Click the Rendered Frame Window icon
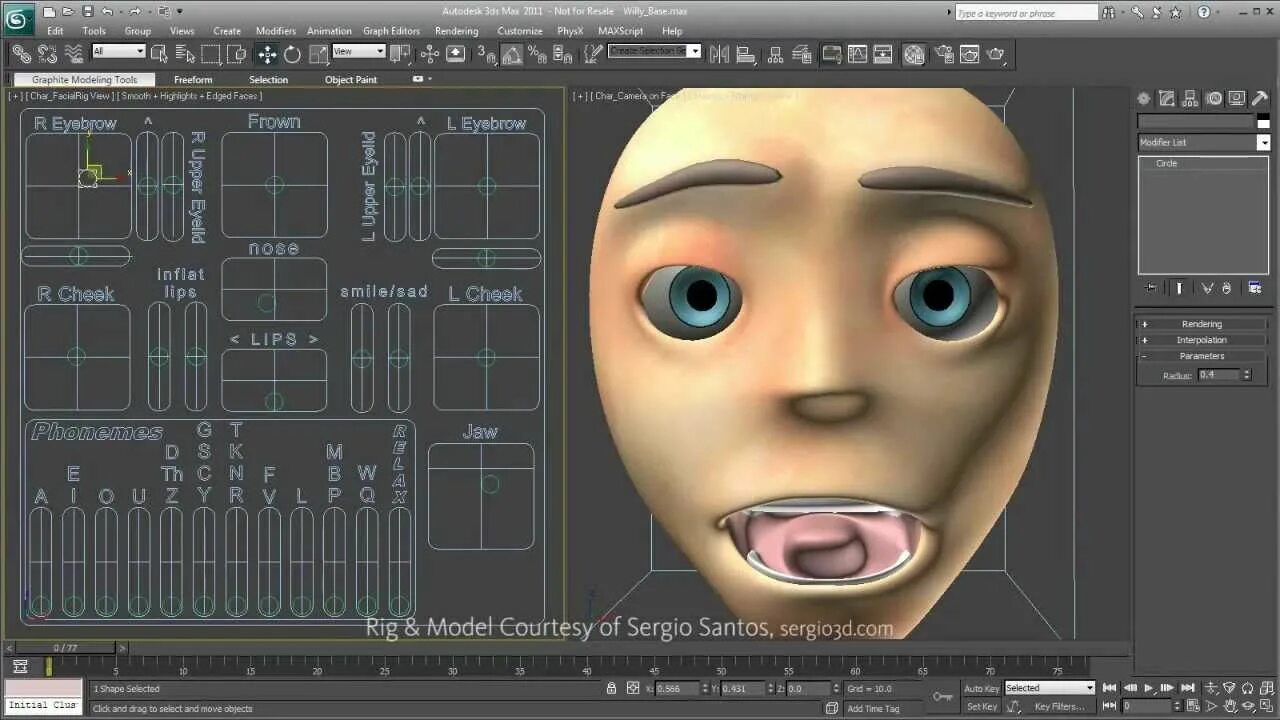 click(x=969, y=54)
